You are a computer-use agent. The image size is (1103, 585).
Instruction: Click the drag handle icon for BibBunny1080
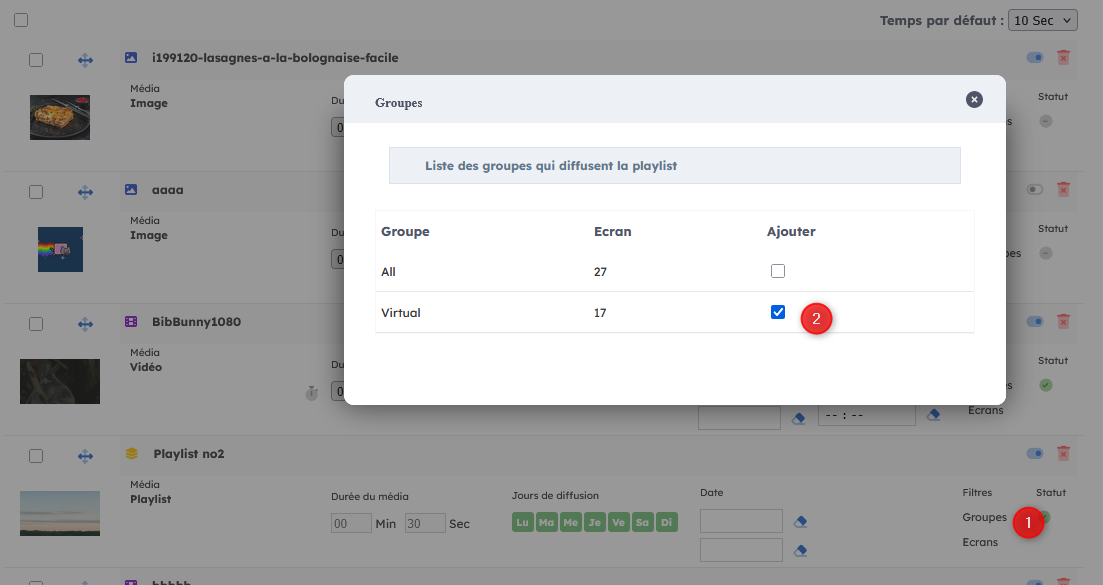[x=85, y=323]
